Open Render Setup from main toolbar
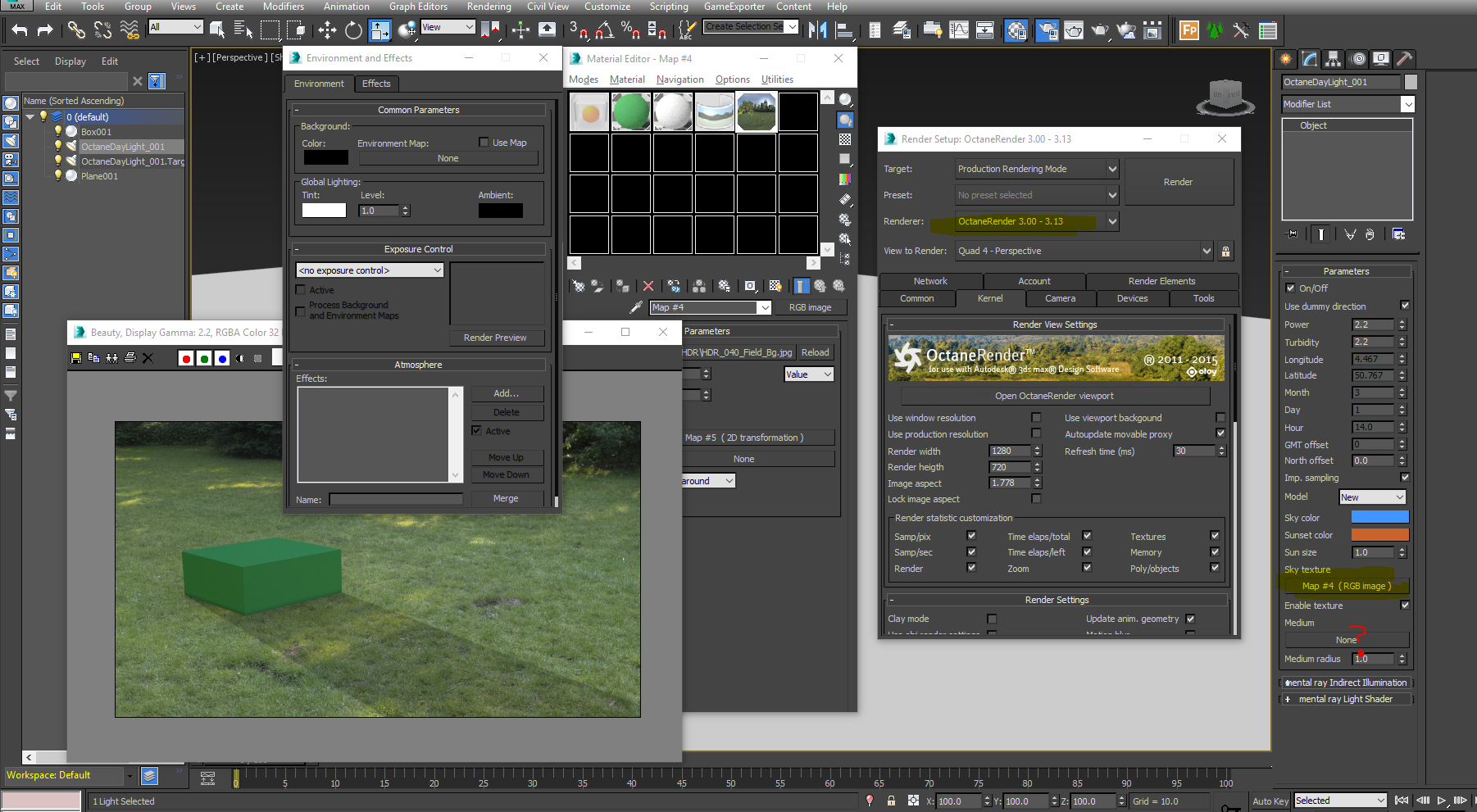This screenshot has height=812, width=1477. [x=1047, y=30]
